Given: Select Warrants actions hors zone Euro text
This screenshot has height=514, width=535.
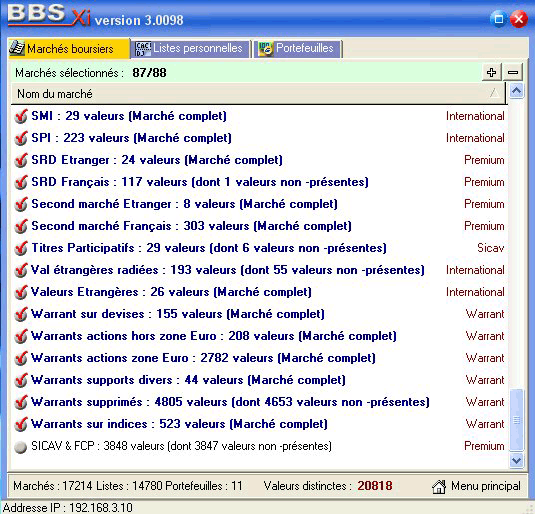Looking at the screenshot, I should 214,336.
